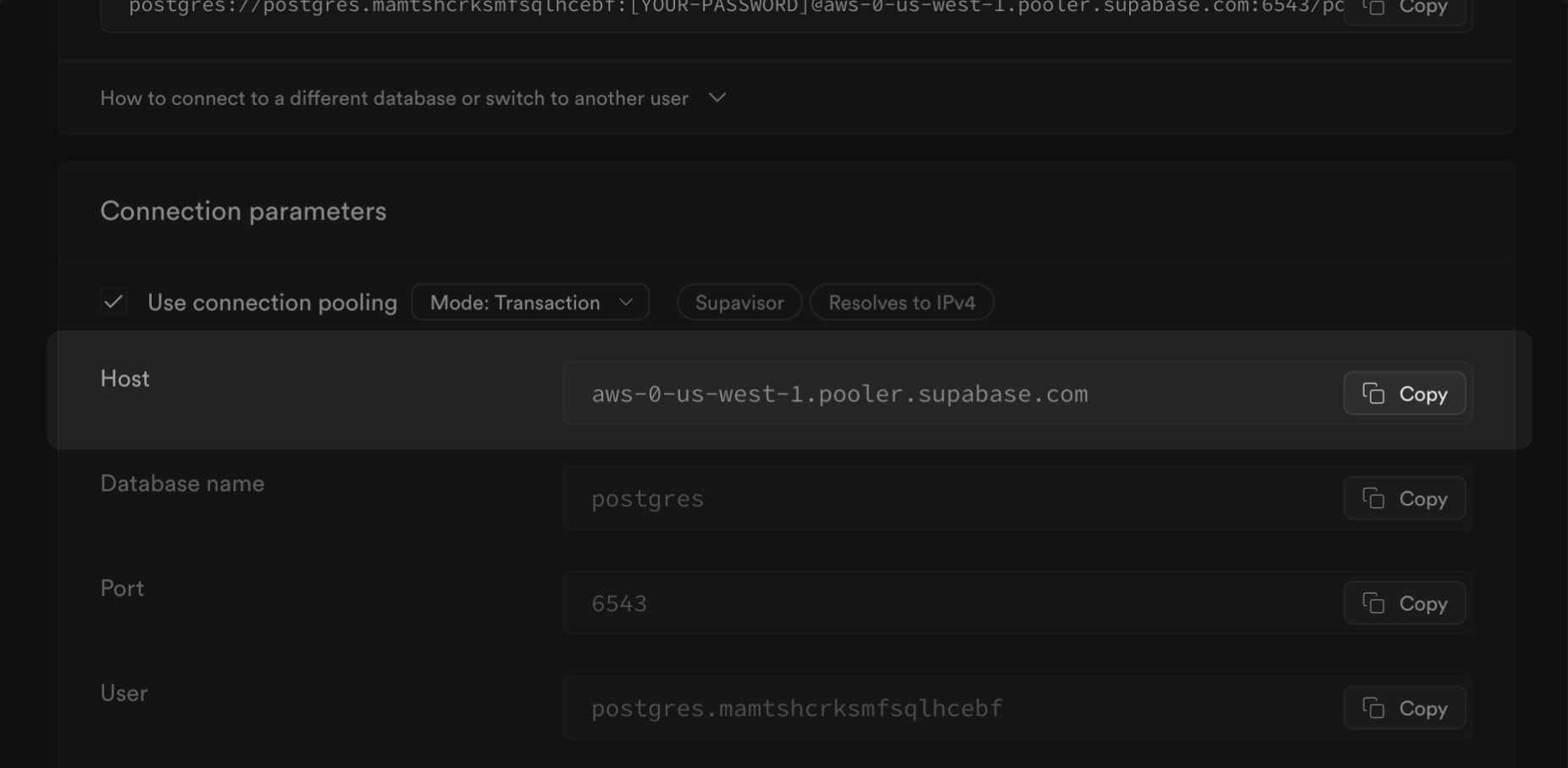Viewport: 1568px width, 768px height.
Task: Open the Mode: Transaction dropdown
Action: click(x=530, y=302)
